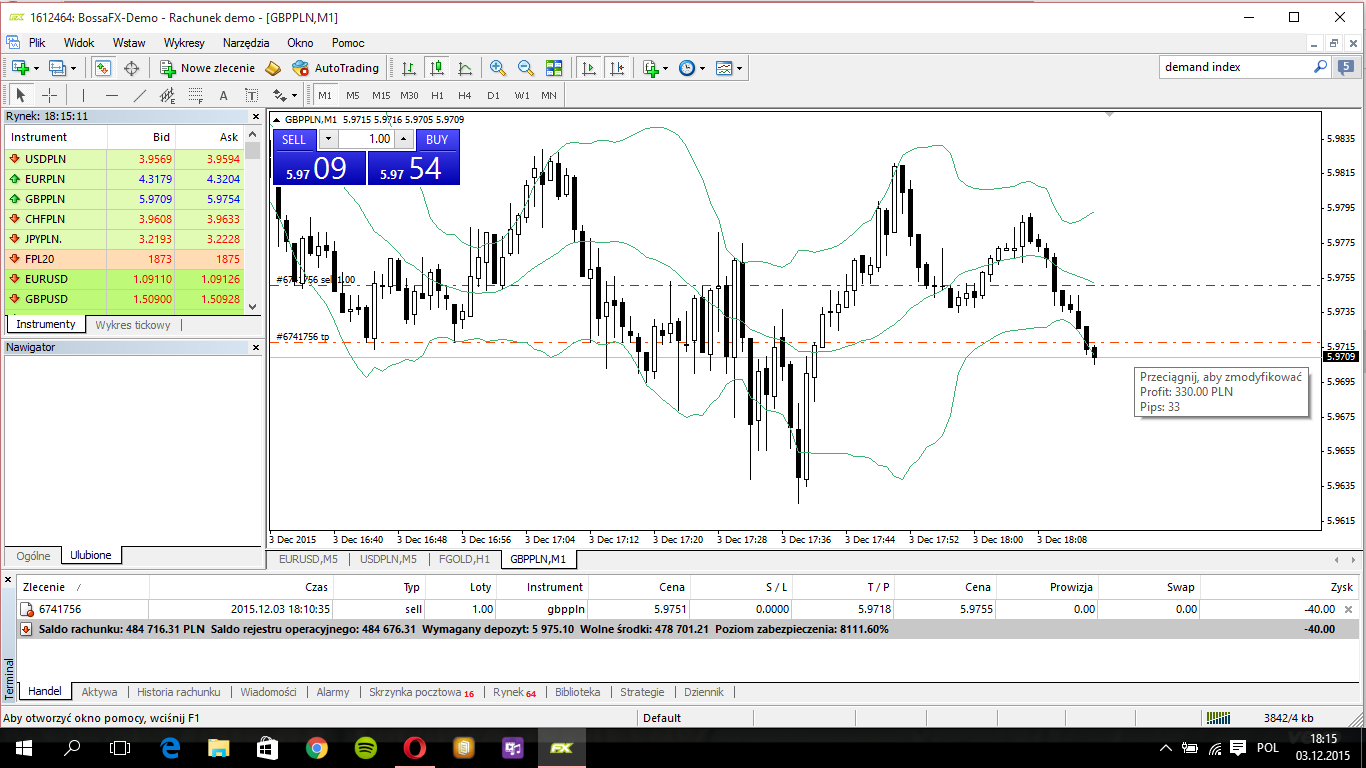Toggle AutoTrading on
The height and width of the screenshot is (768, 1366).
tap(335, 68)
